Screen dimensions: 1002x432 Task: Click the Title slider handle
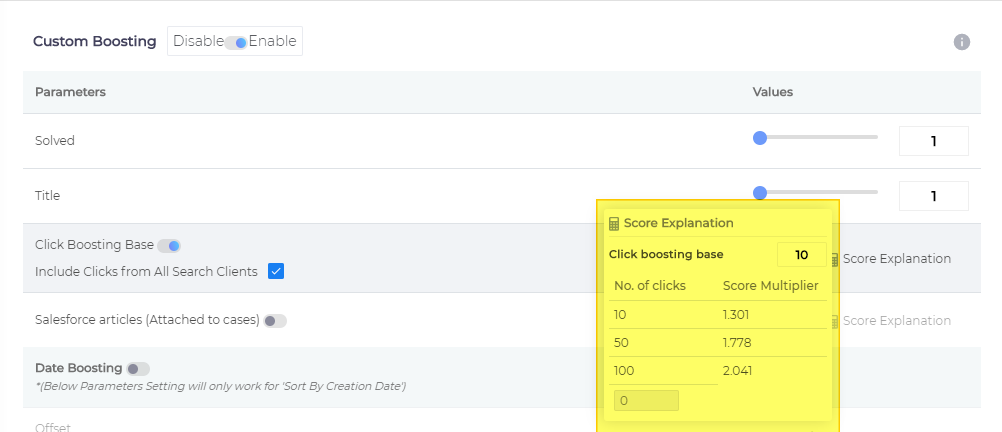760,192
